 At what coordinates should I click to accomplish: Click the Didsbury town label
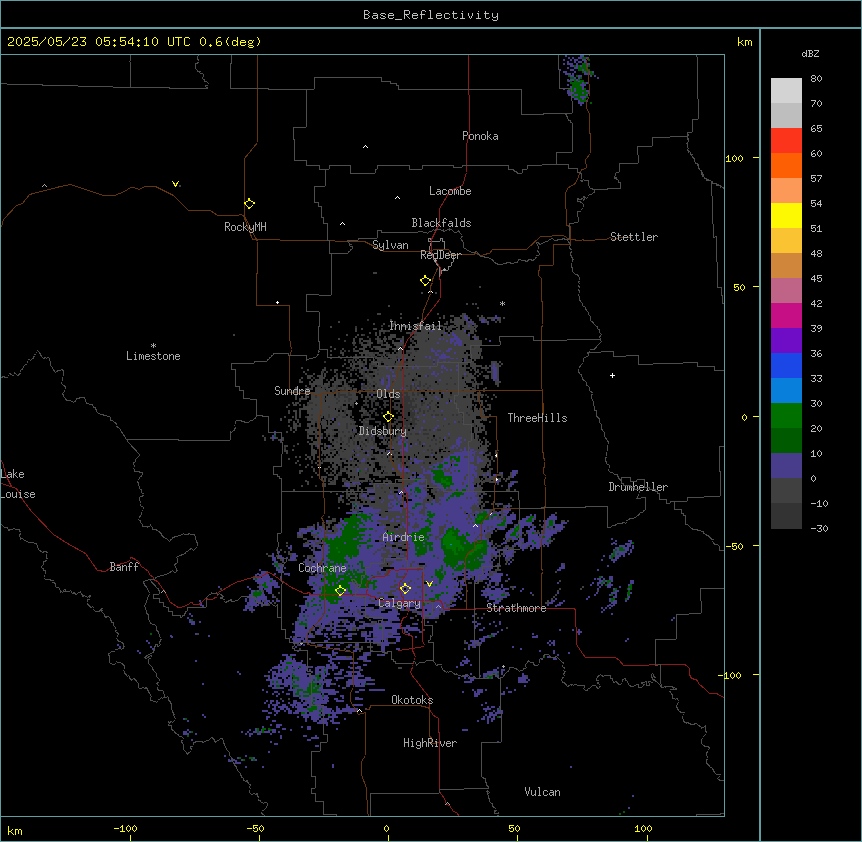click(x=383, y=431)
